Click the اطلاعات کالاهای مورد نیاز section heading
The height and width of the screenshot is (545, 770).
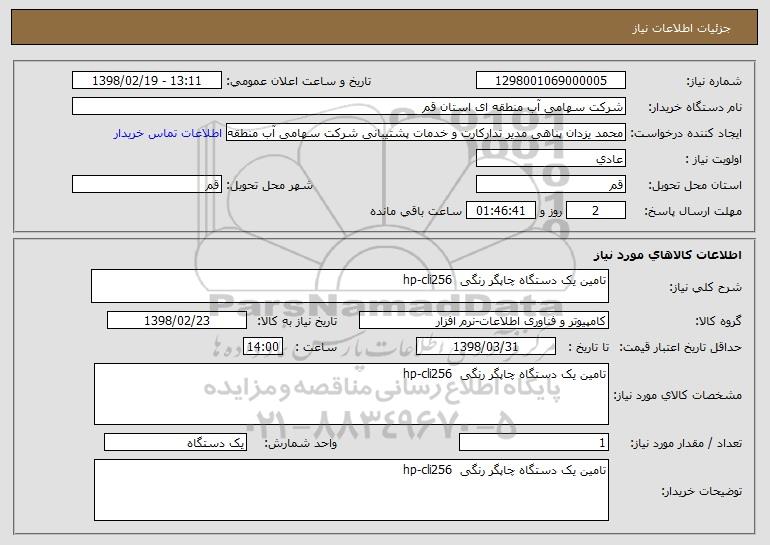point(667,255)
